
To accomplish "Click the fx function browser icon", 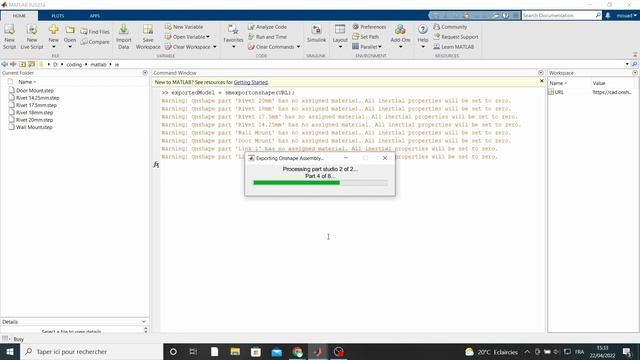I will tap(156, 164).
